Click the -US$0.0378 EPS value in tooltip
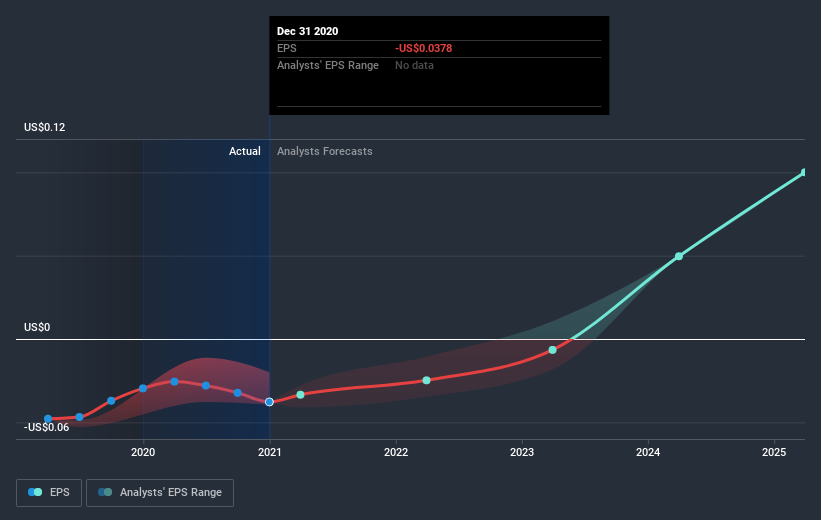This screenshot has height=520, width=821. [424, 48]
